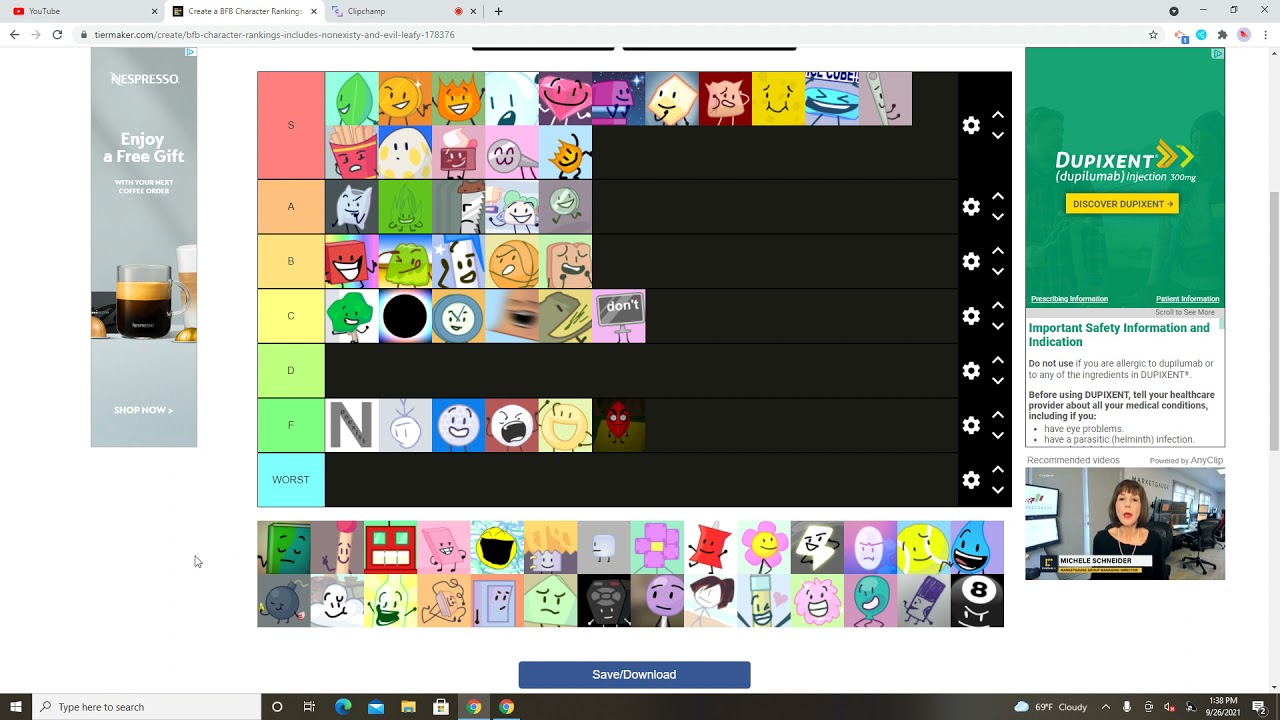Move C tier row up with the arrow
Screen dimensions: 1280x720
997,306
